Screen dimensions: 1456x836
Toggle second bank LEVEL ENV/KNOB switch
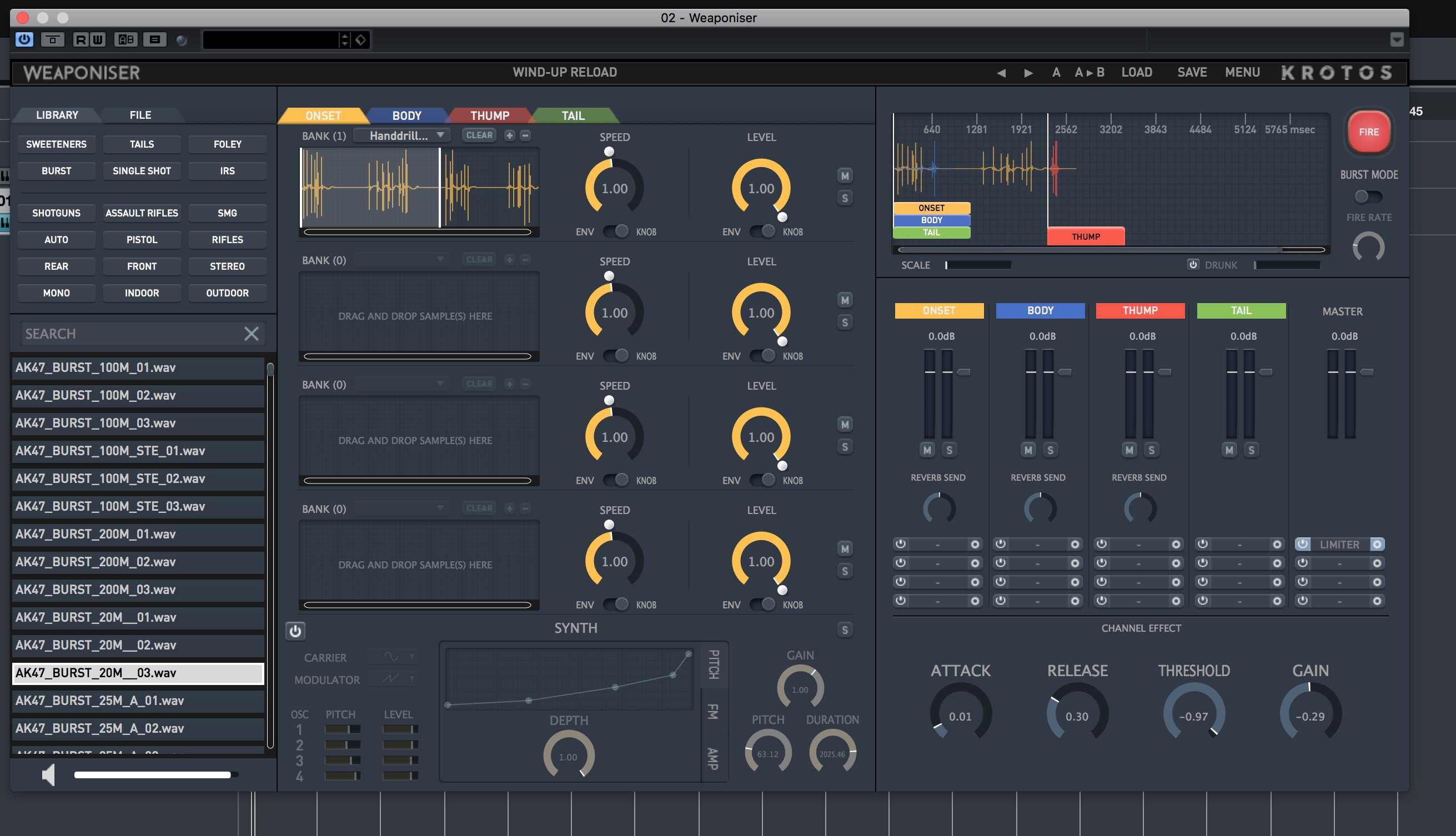click(x=762, y=355)
